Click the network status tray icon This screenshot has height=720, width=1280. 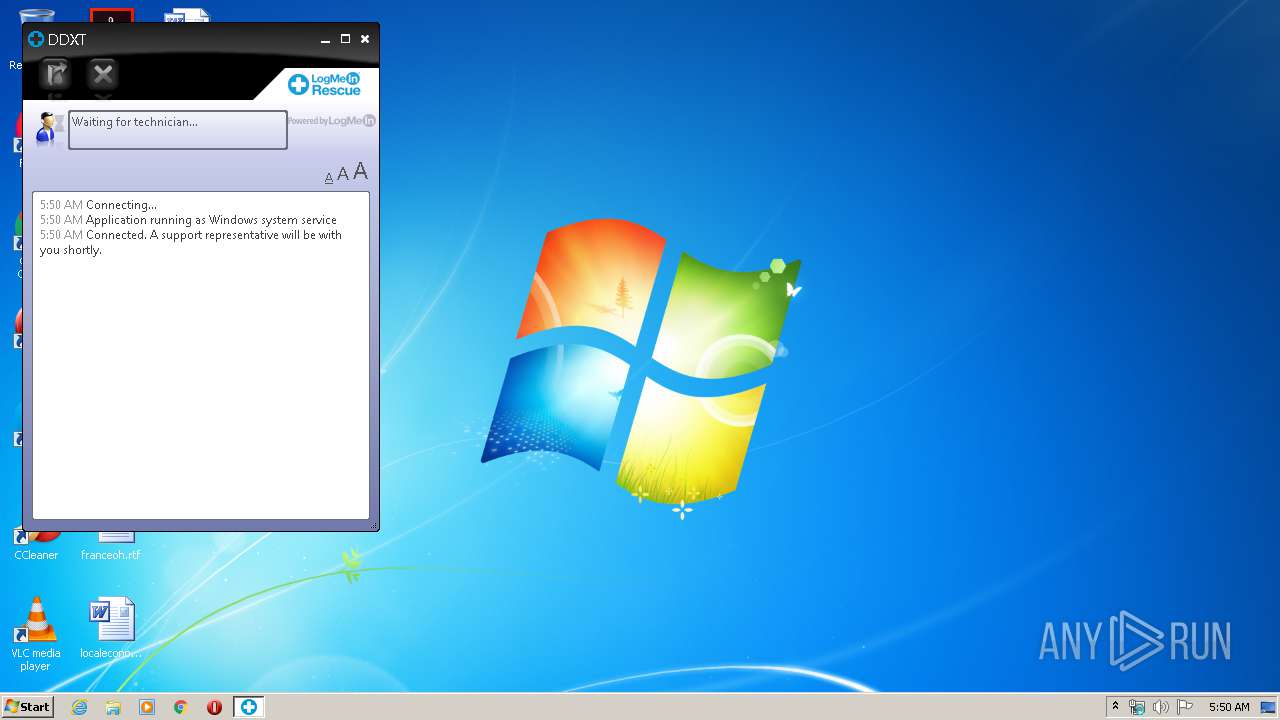tap(1137, 707)
